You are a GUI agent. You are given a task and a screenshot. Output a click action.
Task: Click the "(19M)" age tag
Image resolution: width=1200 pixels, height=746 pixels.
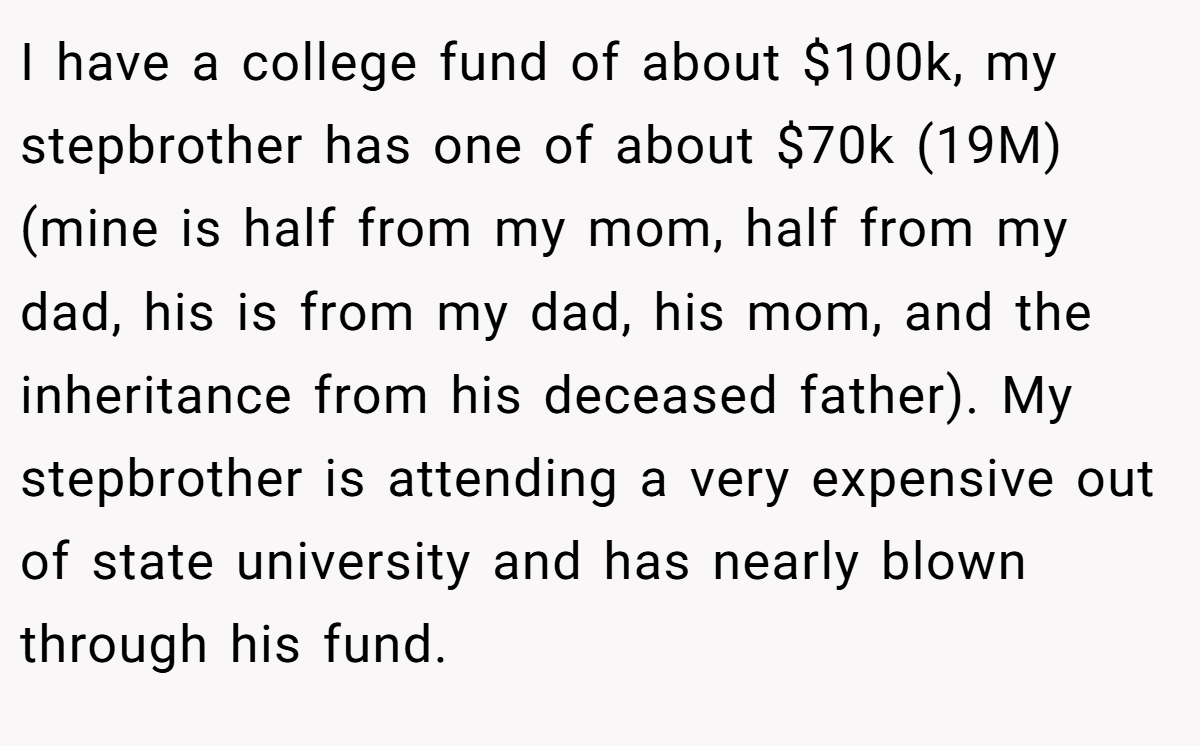[x=983, y=148]
